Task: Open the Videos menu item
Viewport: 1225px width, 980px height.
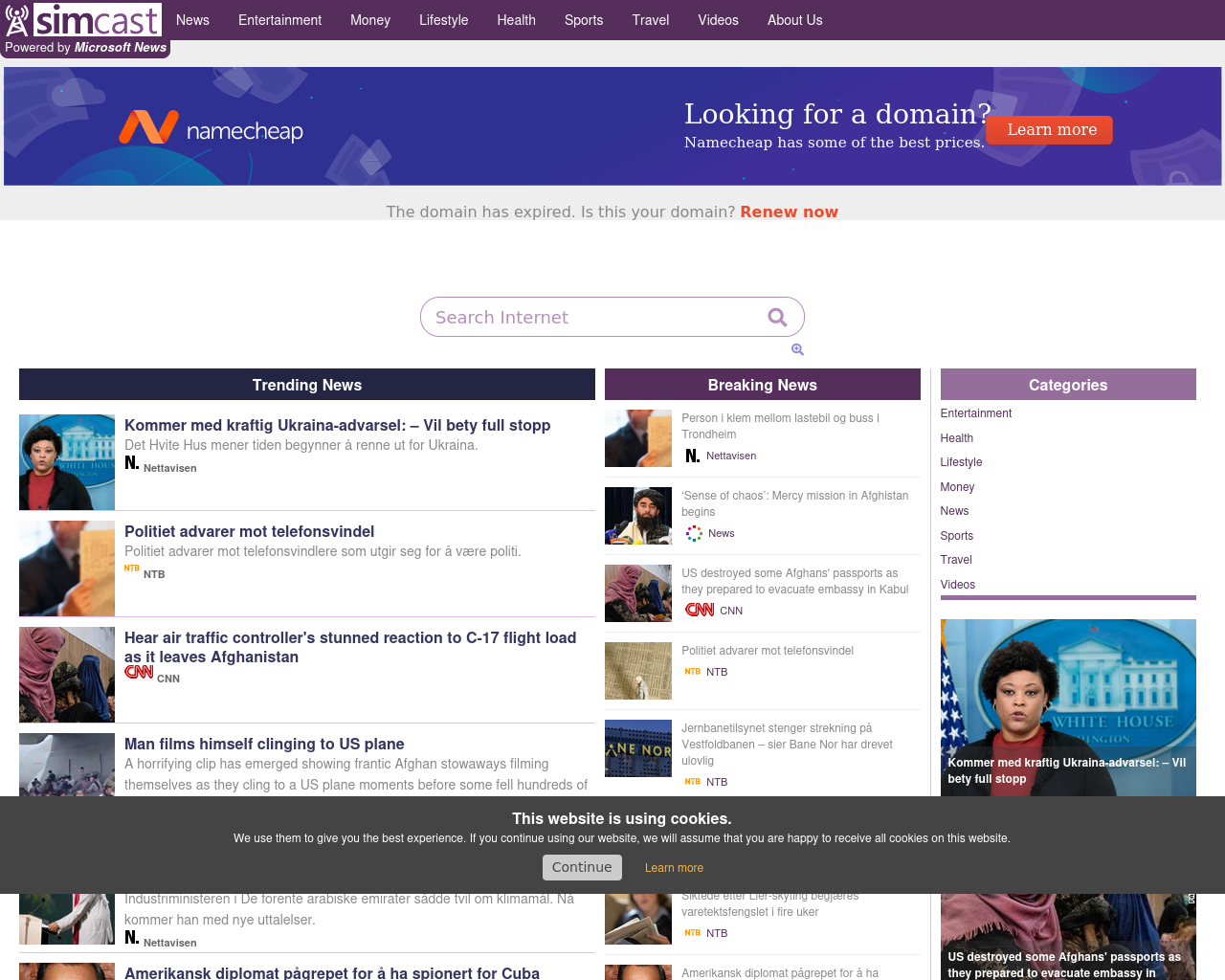Action: coord(719,20)
